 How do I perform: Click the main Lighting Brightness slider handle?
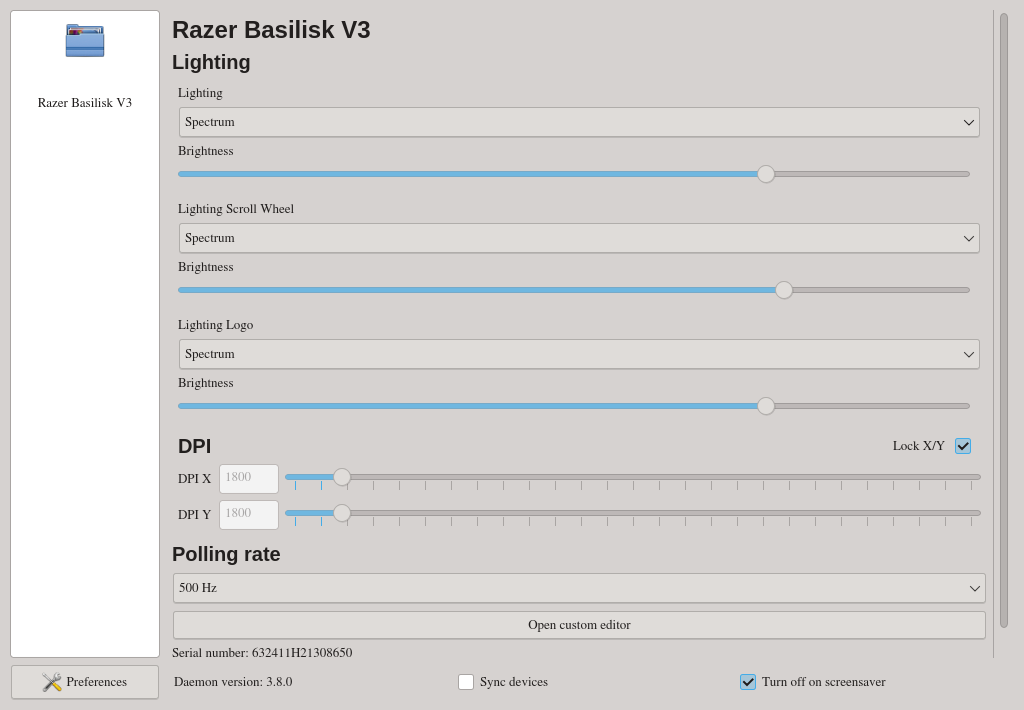tap(766, 174)
